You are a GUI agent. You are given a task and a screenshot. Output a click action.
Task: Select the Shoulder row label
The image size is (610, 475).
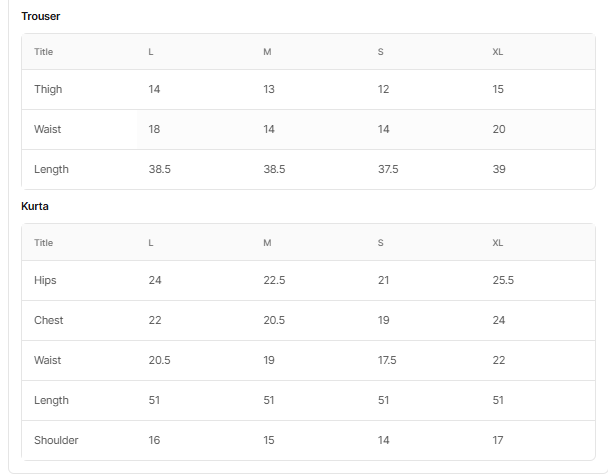pos(56,440)
